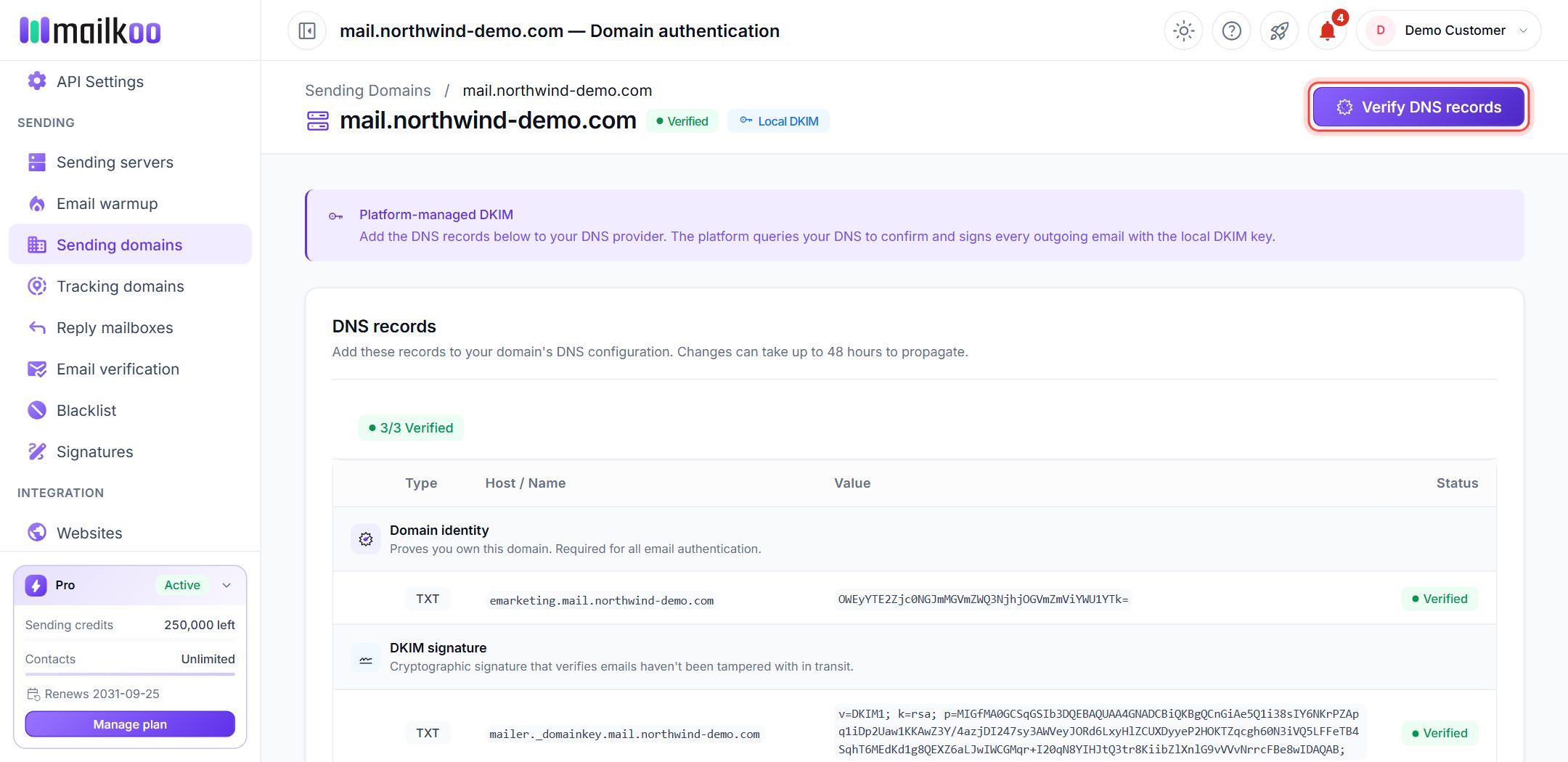The width and height of the screenshot is (1568, 762).
Task: Select the v=DKIM1 record value
Action: 1098,732
